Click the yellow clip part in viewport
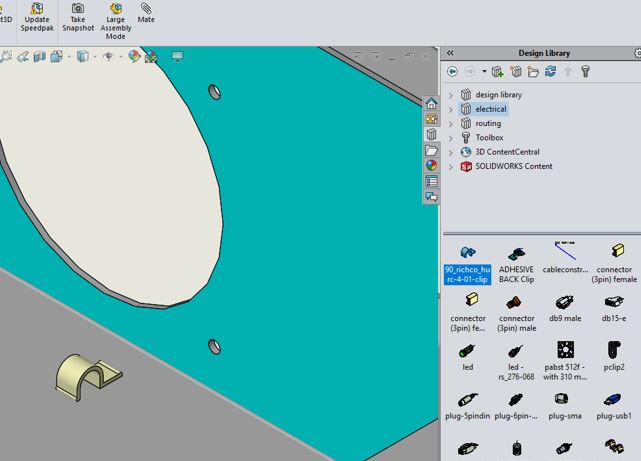The image size is (641, 461). coord(88,376)
